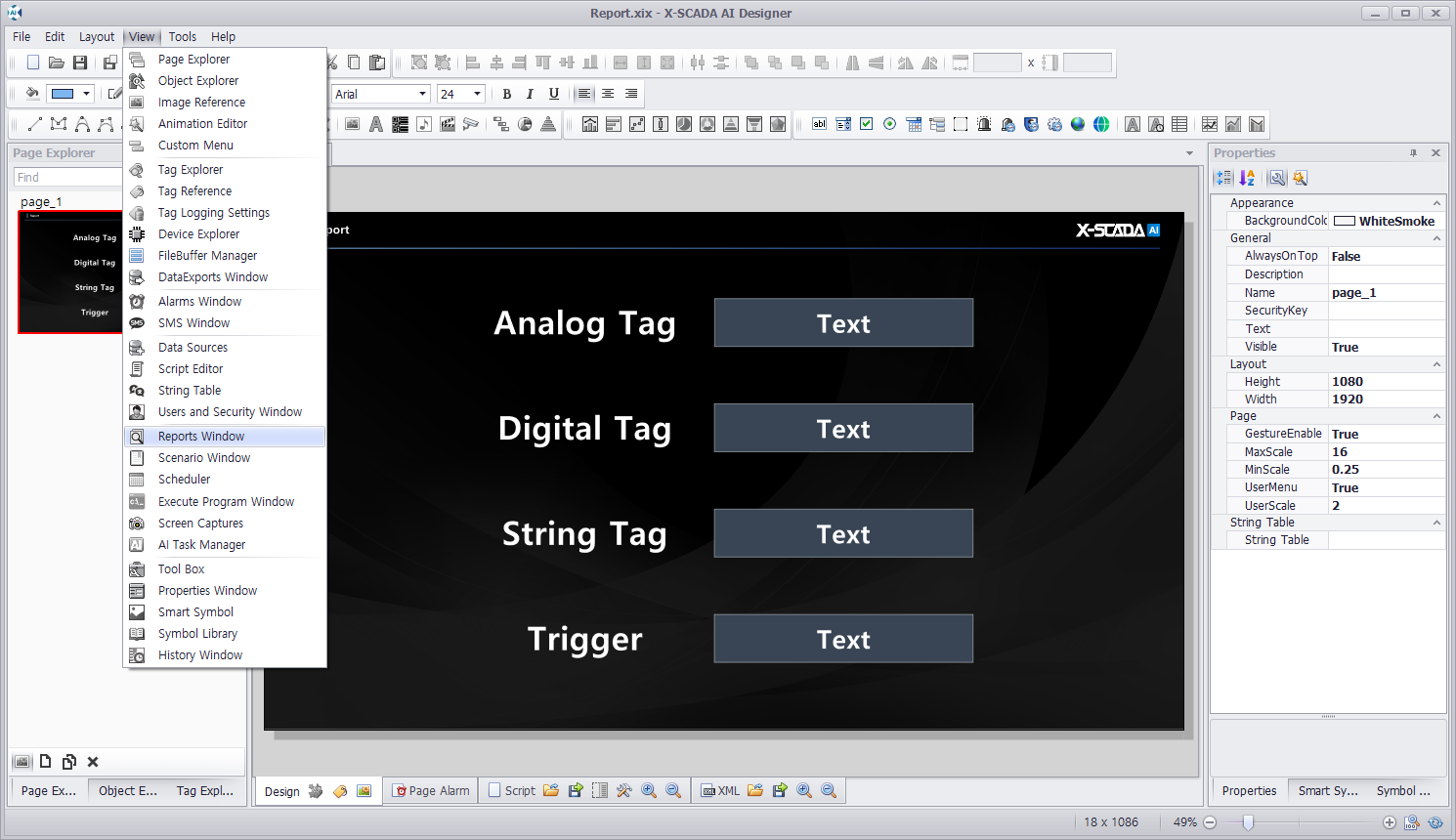Open Tag Logging Settings from View menu
This screenshot has height=840, width=1456.
(x=213, y=213)
